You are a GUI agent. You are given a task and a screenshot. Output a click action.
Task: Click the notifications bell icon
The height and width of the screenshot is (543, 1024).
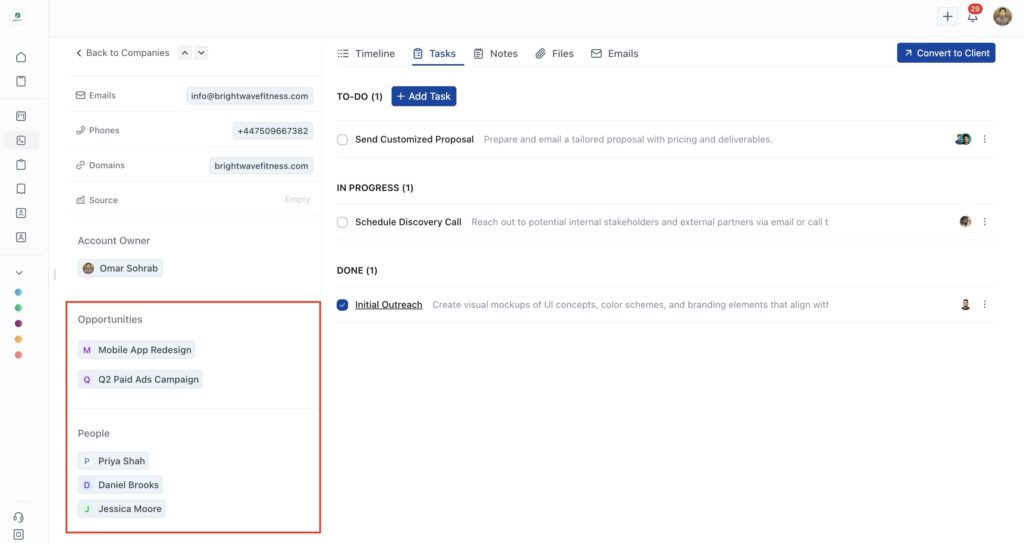(972, 17)
